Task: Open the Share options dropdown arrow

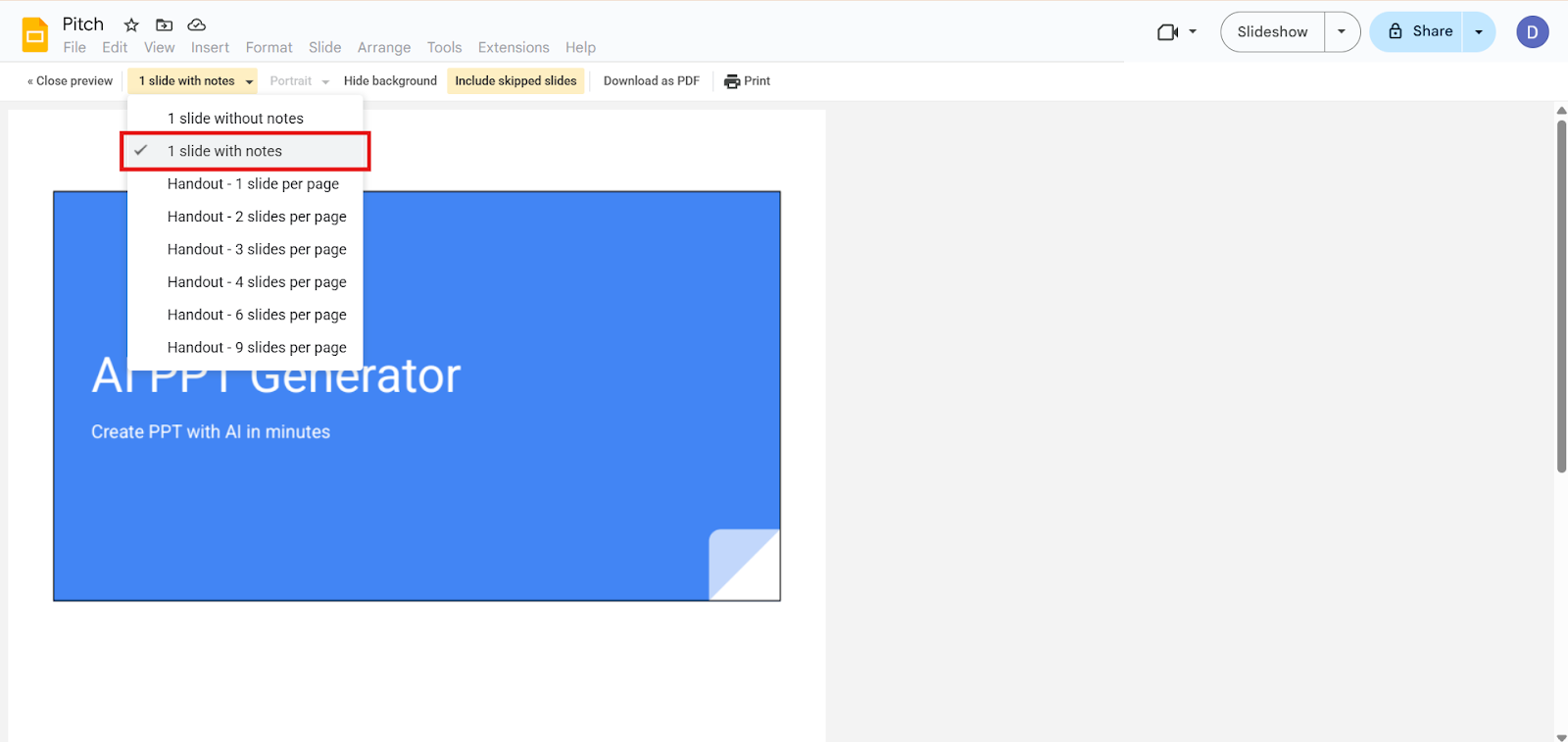Action: coord(1479,31)
